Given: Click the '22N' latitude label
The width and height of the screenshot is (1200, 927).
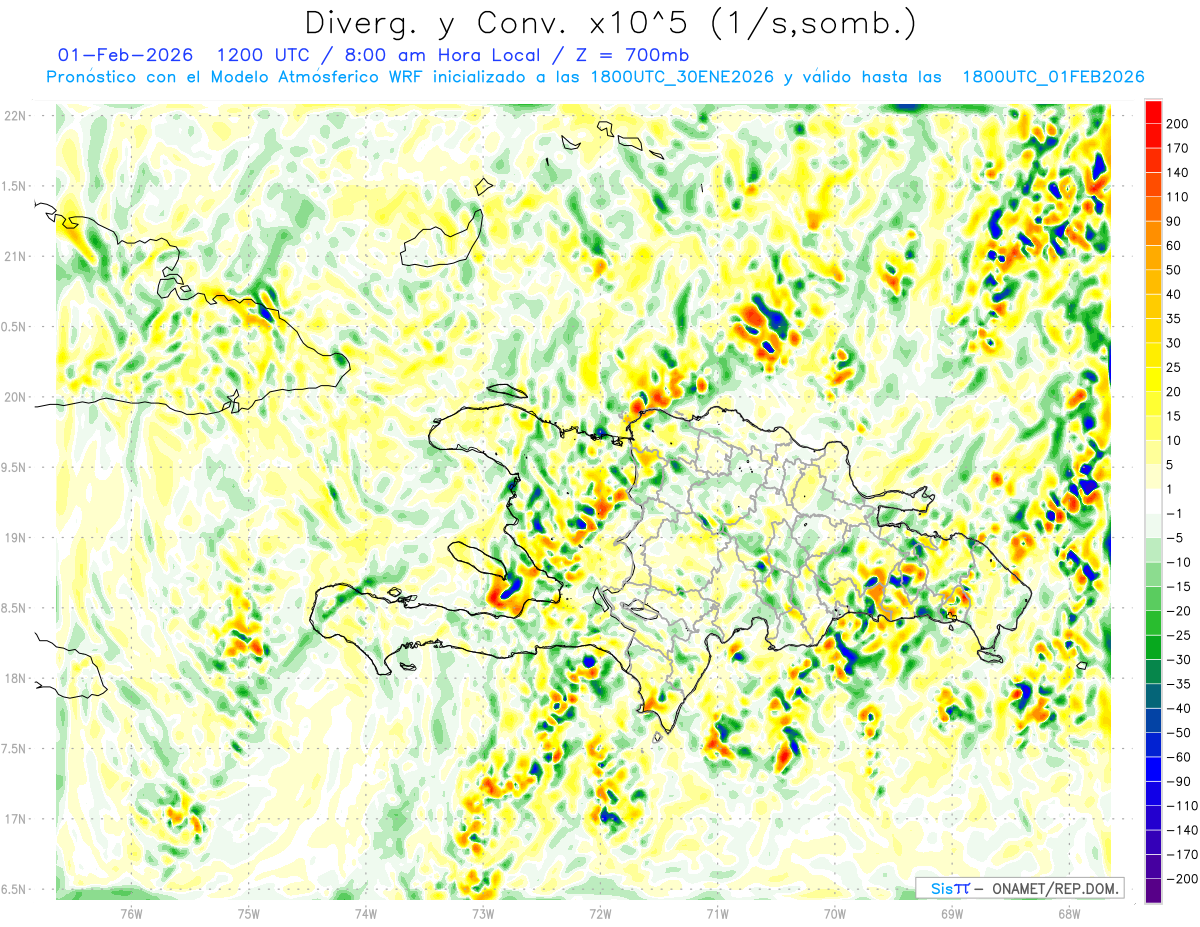Looking at the screenshot, I should pyautogui.click(x=16, y=116).
